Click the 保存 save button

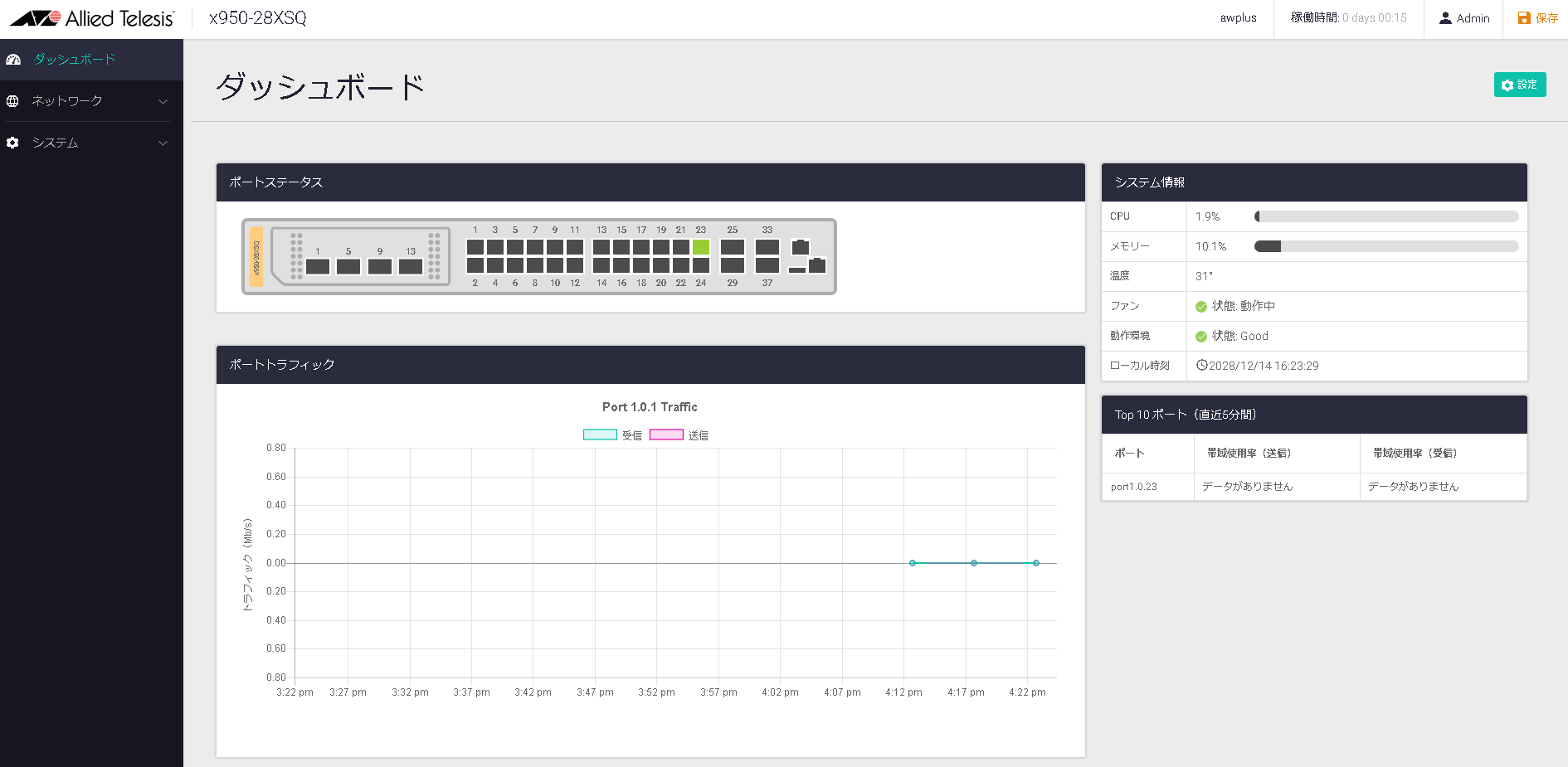[1537, 18]
